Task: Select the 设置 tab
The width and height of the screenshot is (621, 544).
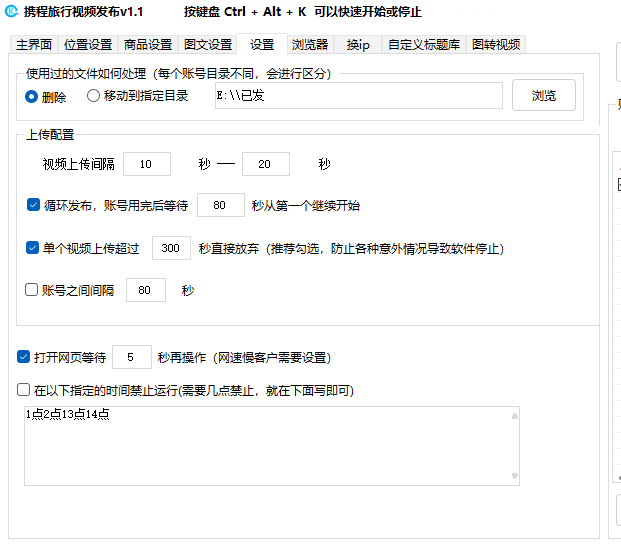Action: point(262,44)
